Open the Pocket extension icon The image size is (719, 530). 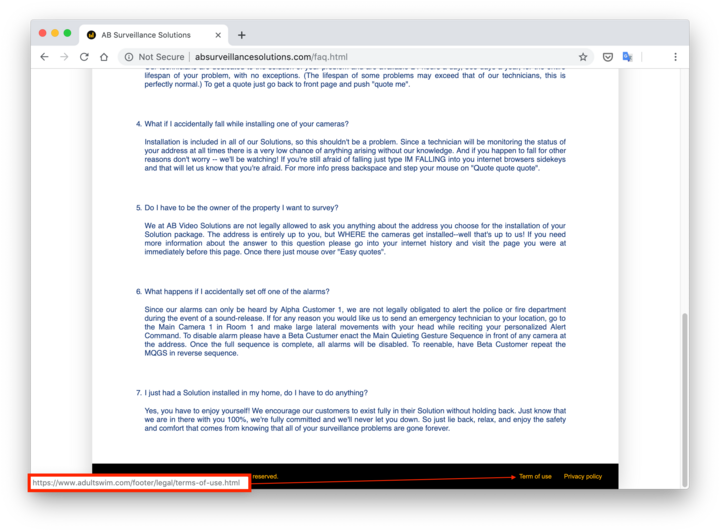[x=608, y=57]
